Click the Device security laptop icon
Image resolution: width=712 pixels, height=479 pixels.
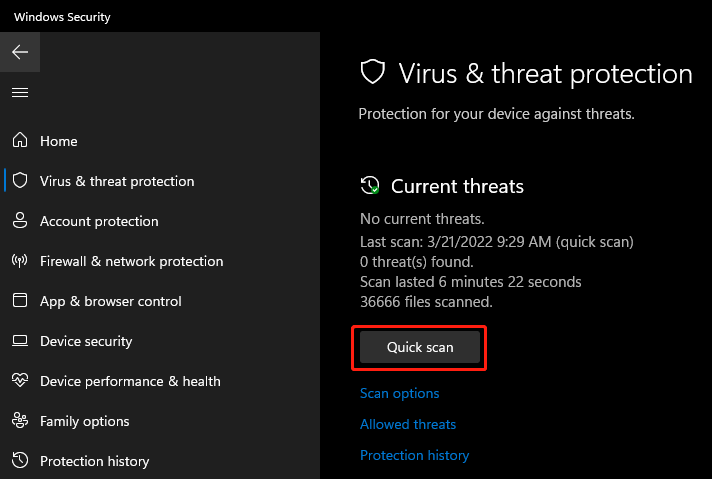(x=20, y=341)
